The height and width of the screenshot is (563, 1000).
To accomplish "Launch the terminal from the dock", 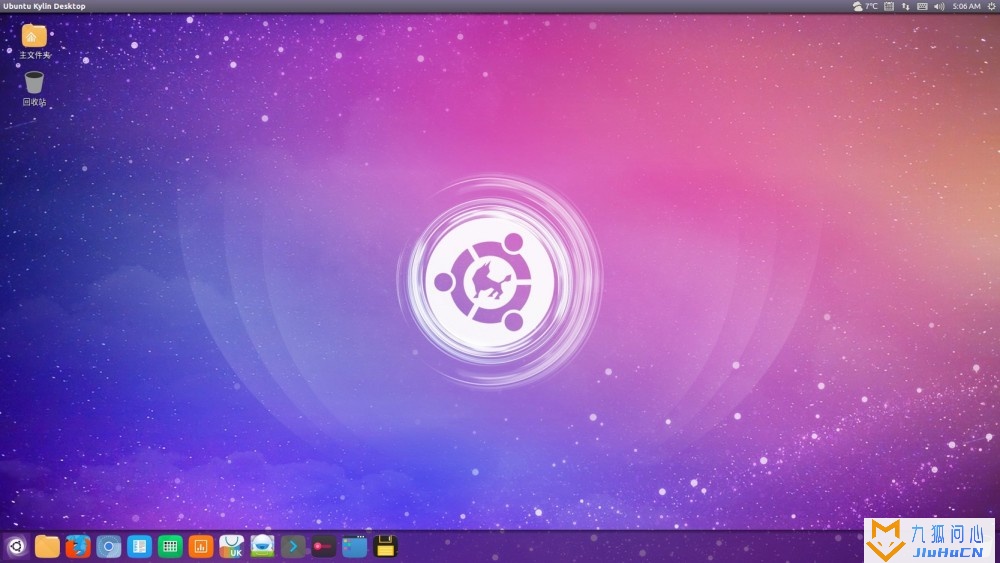I will point(293,546).
